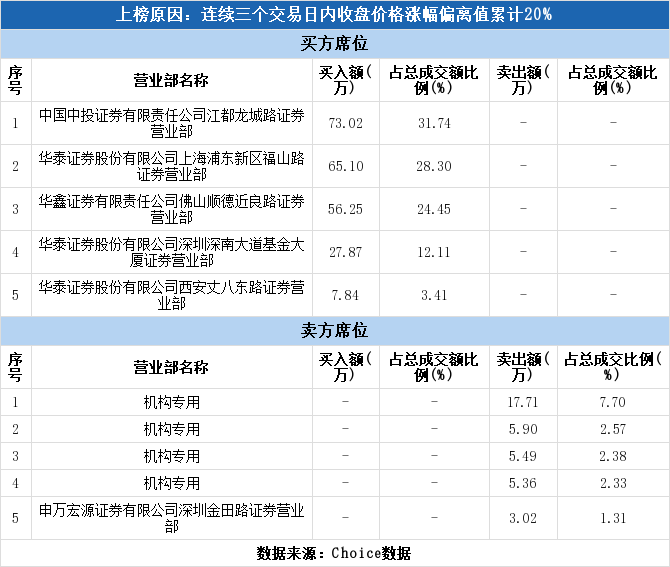This screenshot has width=670, height=567.
Task: Select sell amount value 17.71
Action: pos(523,402)
